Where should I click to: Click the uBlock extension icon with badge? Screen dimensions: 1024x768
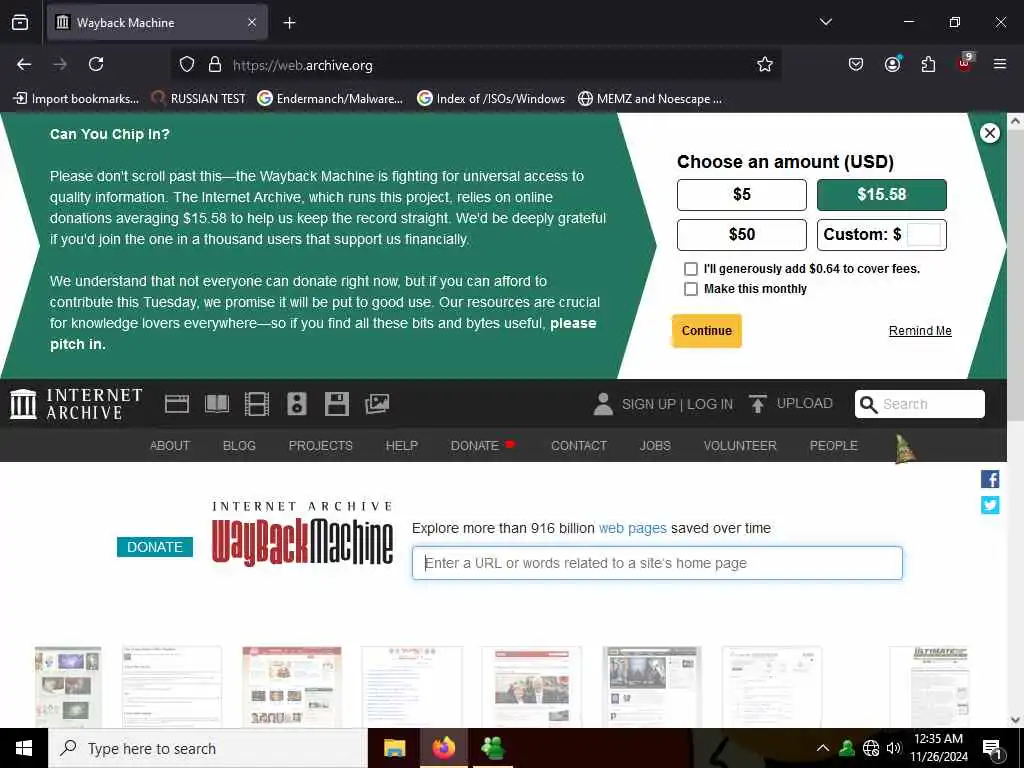coord(965,63)
